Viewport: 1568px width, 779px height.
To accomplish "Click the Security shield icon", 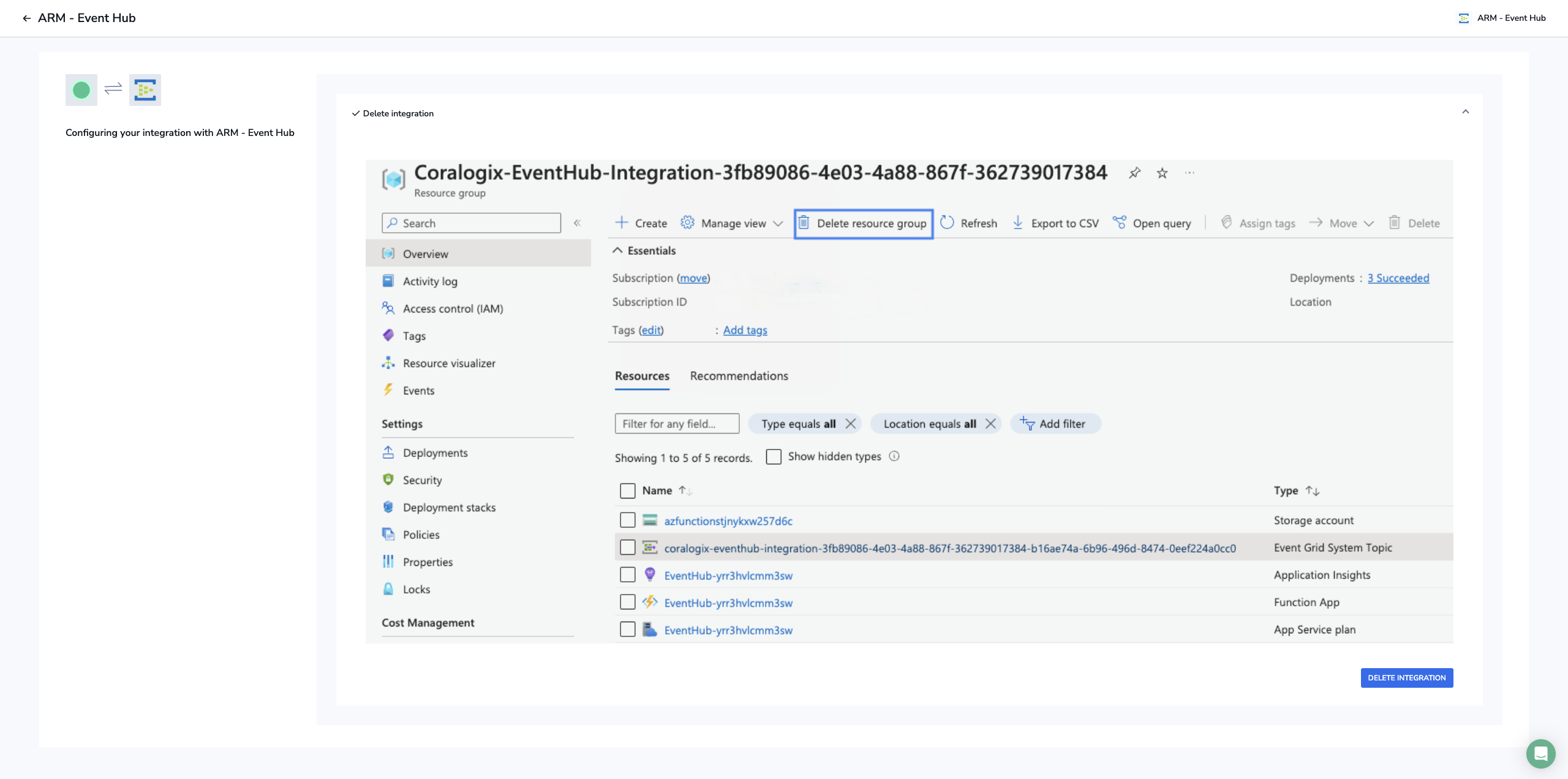I will pos(388,479).
